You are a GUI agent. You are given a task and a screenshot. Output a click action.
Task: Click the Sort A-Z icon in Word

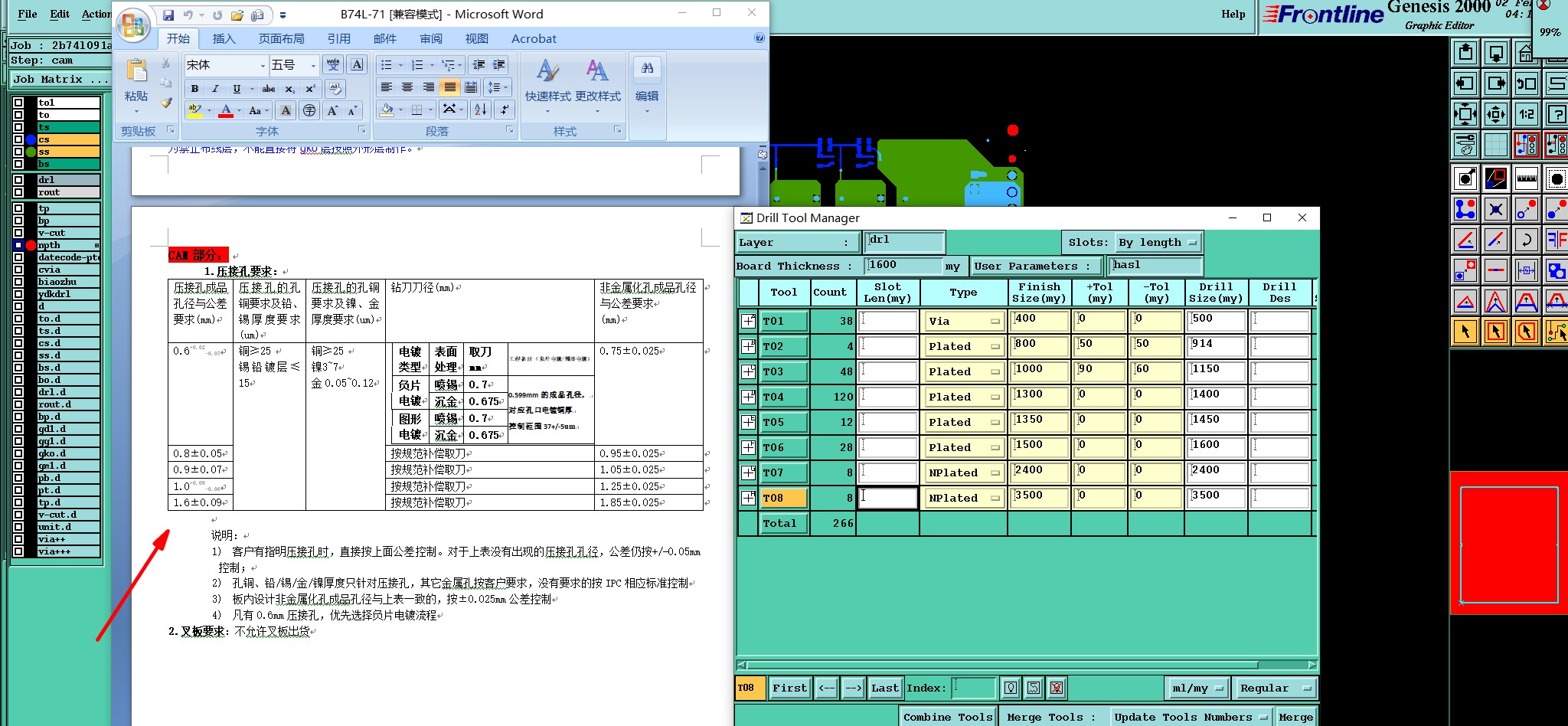(480, 110)
